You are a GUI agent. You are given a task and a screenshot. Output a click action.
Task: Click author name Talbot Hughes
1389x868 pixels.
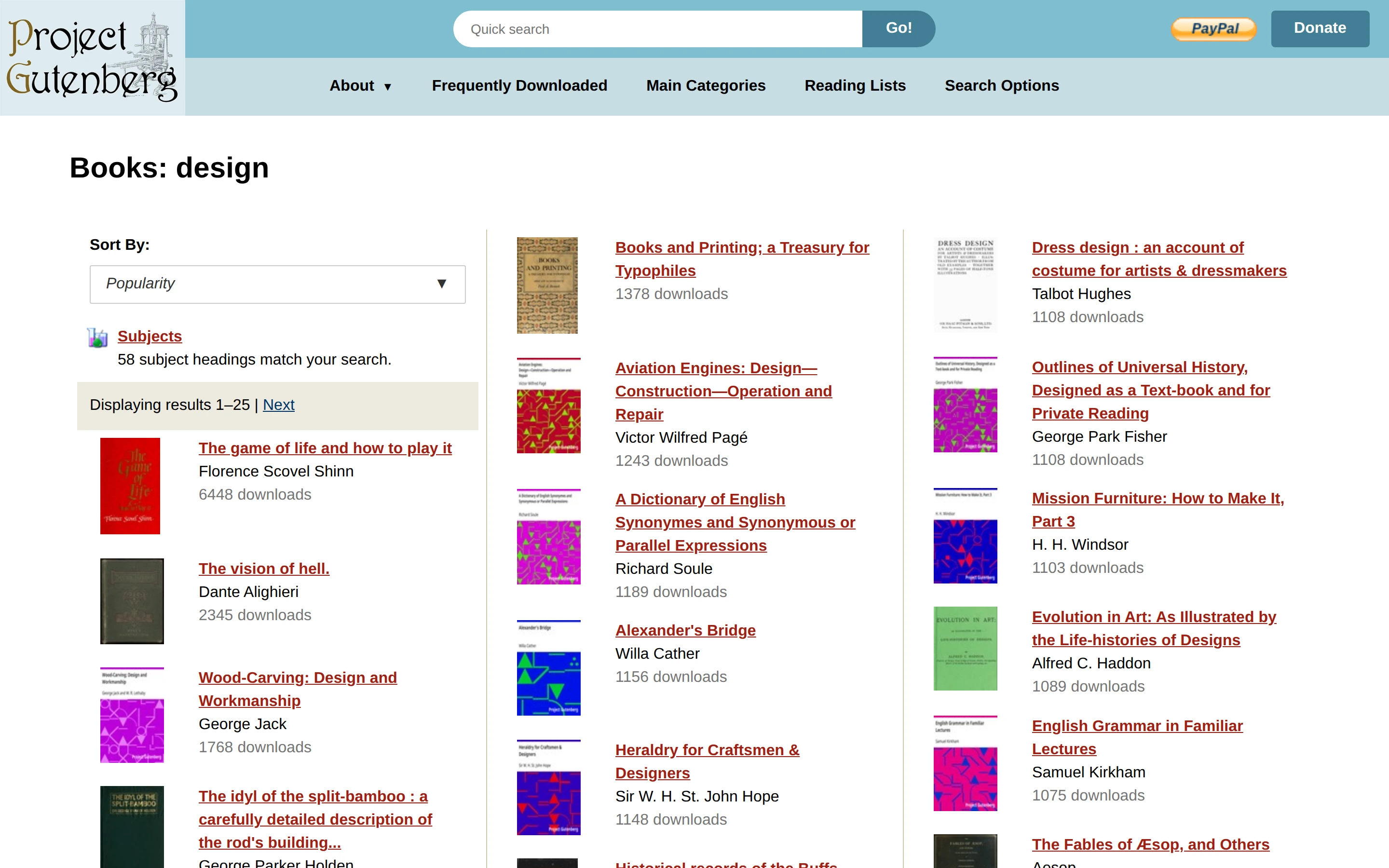(1081, 294)
